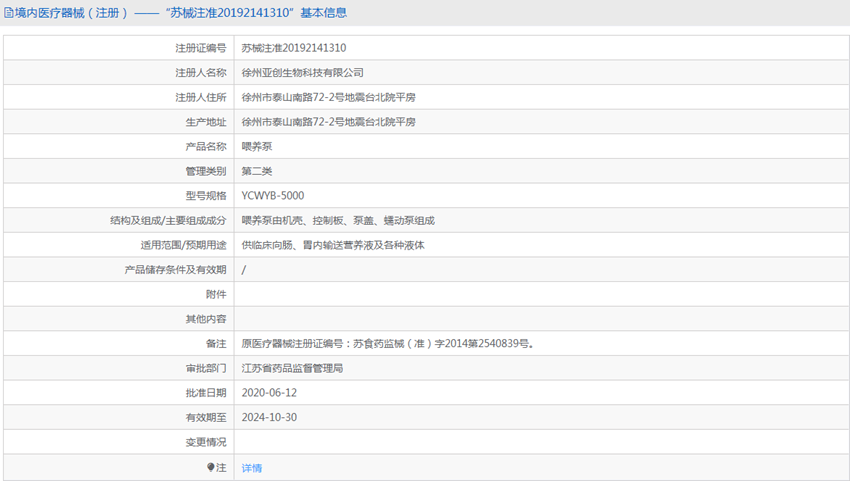Click the document icon in page header
Viewport: 850px width, 481px height.
pyautogui.click(x=9, y=12)
